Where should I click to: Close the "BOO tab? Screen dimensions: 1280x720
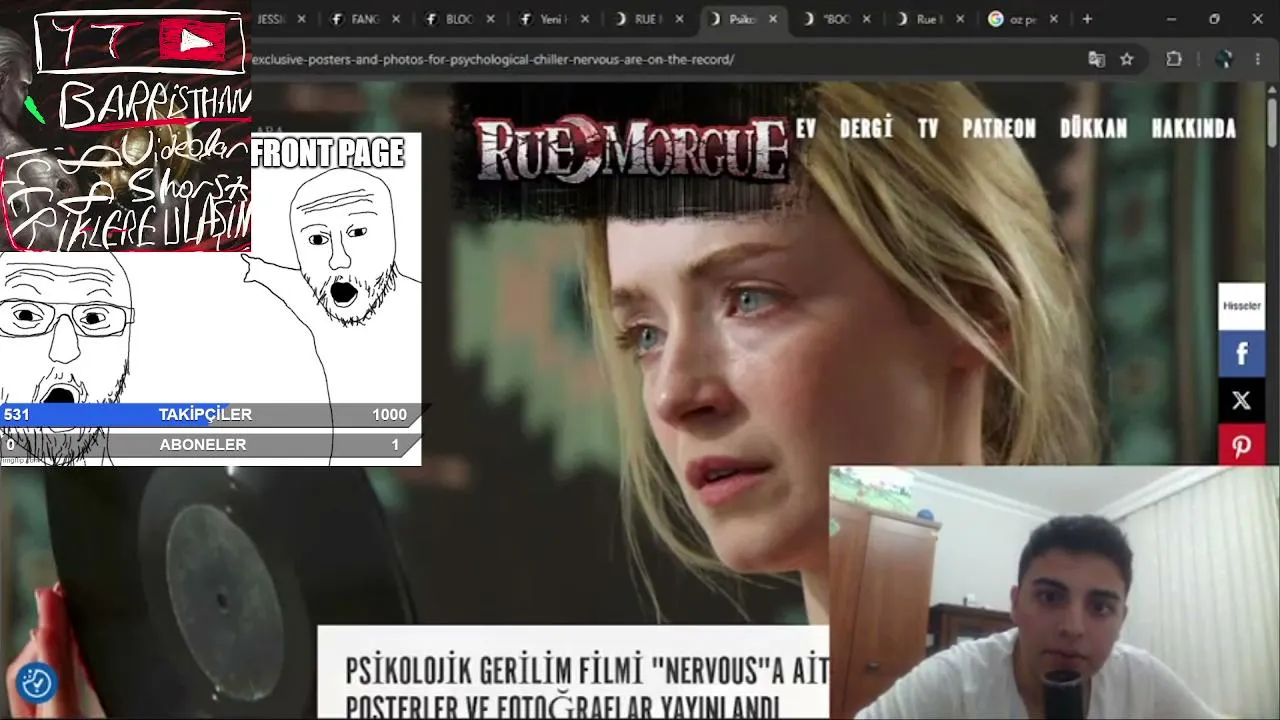[866, 19]
